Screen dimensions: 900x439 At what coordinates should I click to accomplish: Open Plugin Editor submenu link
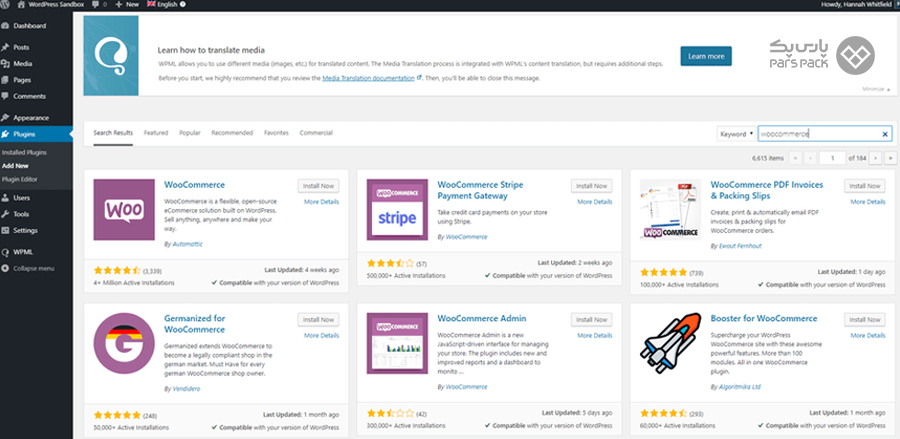point(19,179)
